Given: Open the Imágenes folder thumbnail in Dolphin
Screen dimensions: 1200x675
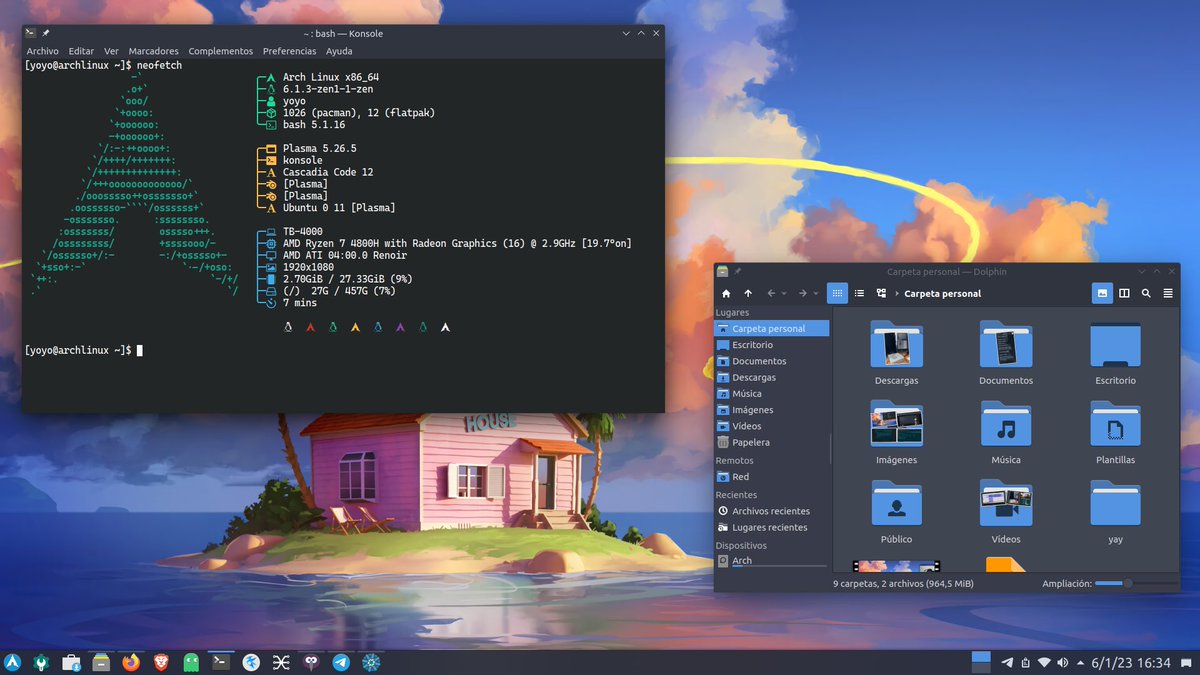Looking at the screenshot, I should pyautogui.click(x=896, y=425).
